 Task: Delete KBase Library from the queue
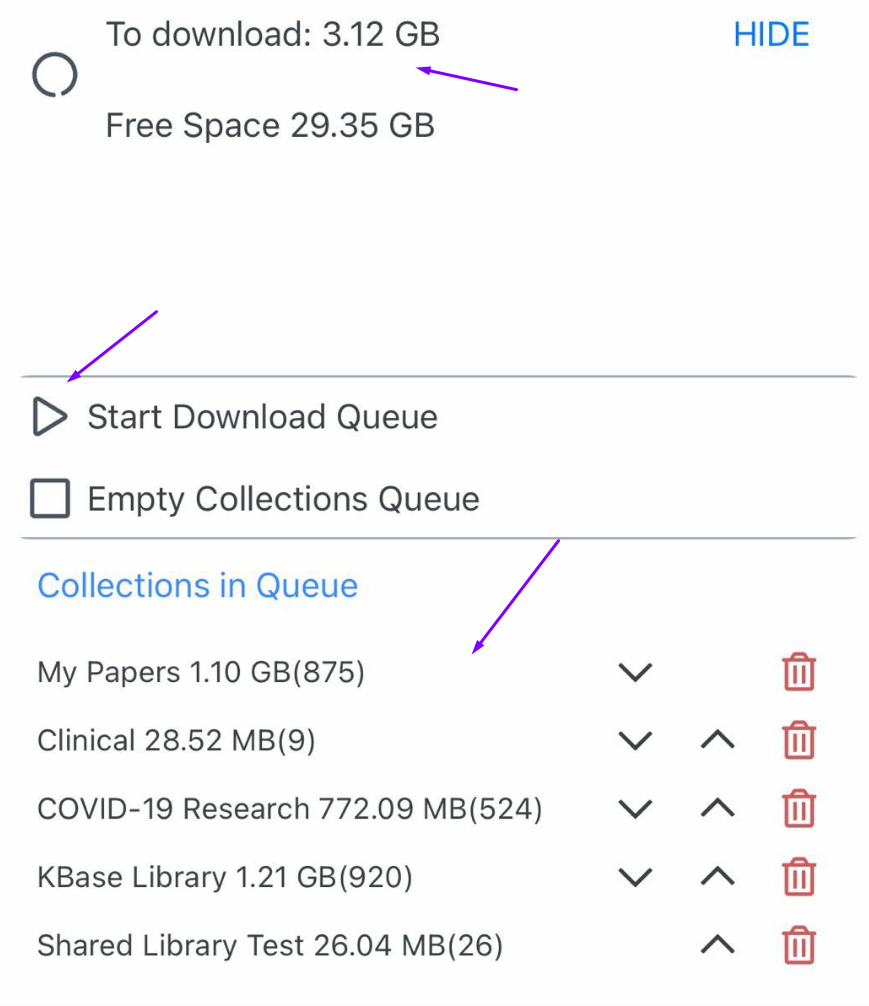[x=798, y=877]
